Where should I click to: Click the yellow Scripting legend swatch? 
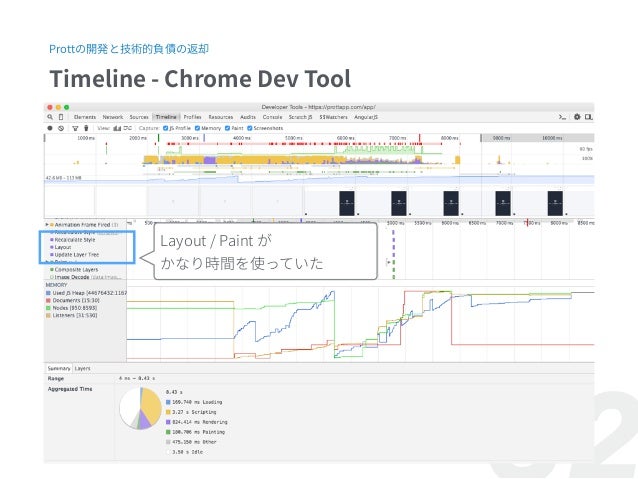pyautogui.click(x=168, y=412)
